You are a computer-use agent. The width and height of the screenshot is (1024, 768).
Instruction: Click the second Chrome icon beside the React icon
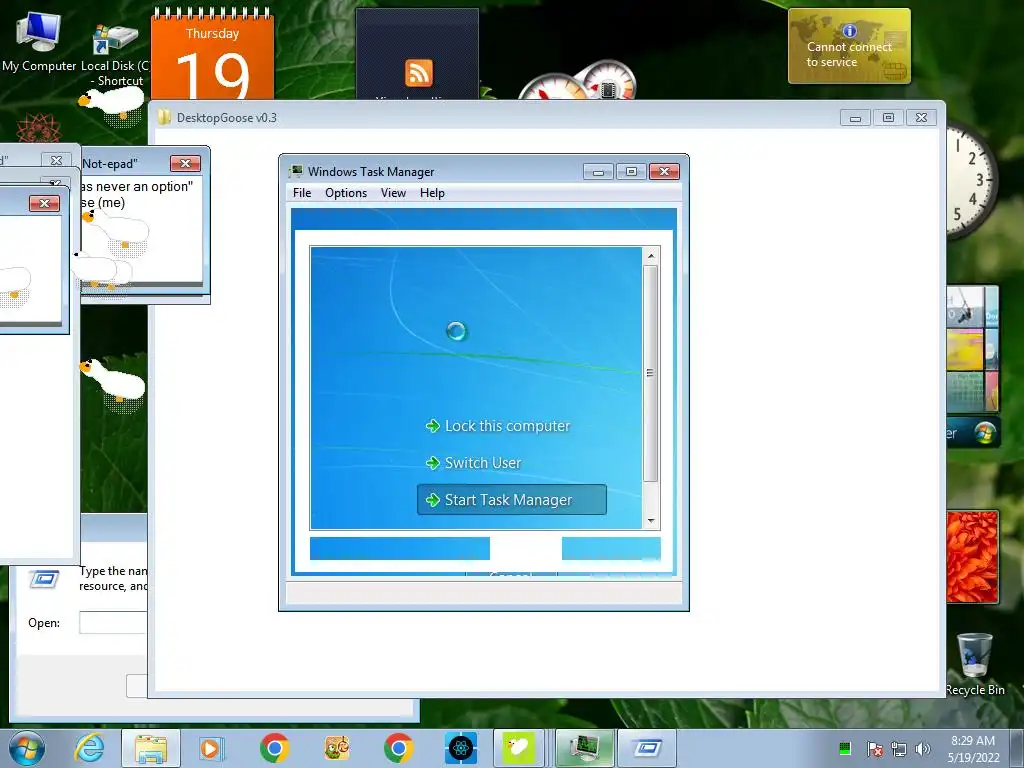click(398, 748)
